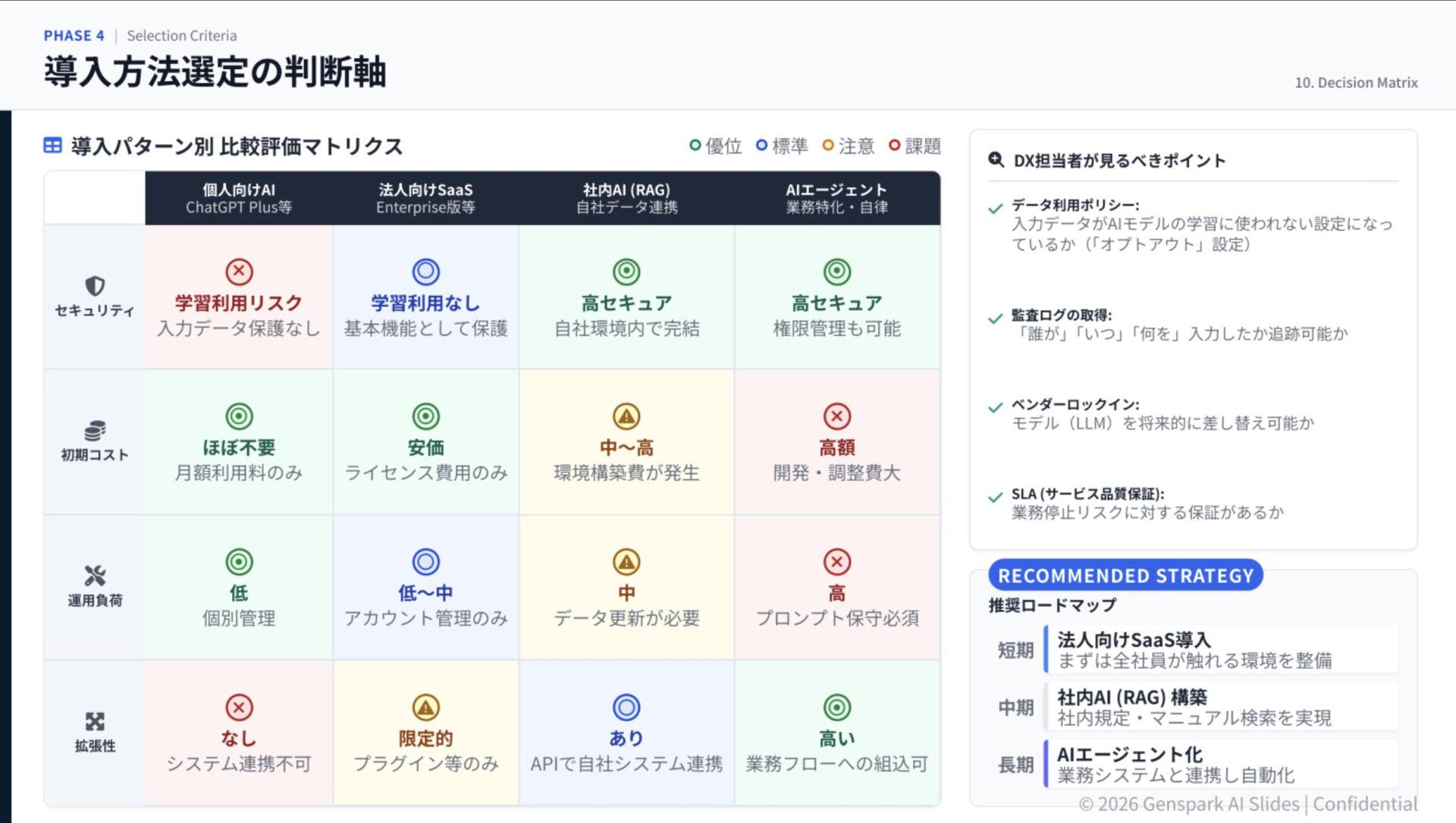Click the shield security icon
Image resolution: width=1456 pixels, height=823 pixels.
click(x=95, y=286)
